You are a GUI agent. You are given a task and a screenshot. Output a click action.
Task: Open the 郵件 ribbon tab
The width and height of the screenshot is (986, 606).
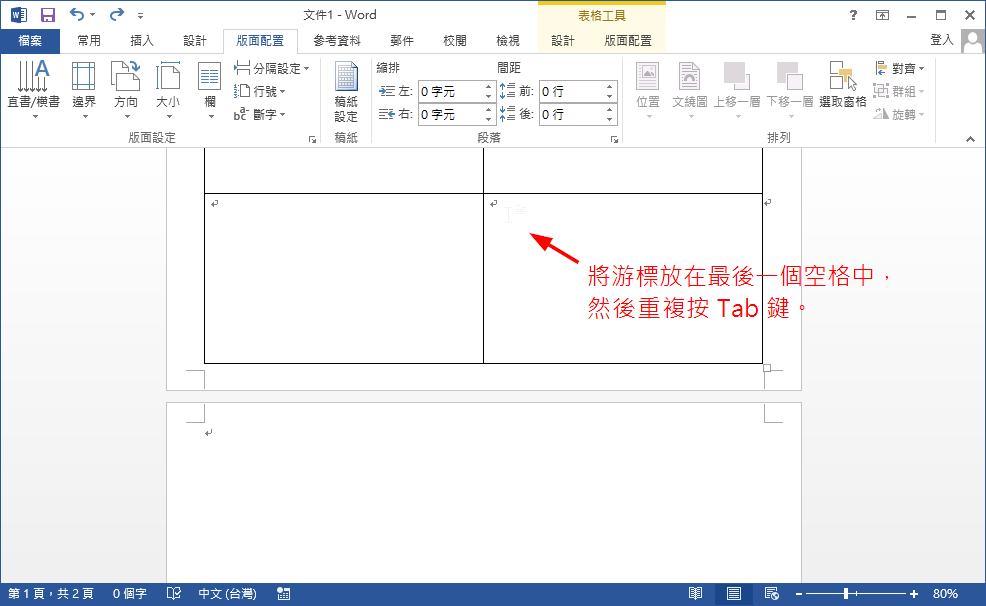pyautogui.click(x=401, y=41)
